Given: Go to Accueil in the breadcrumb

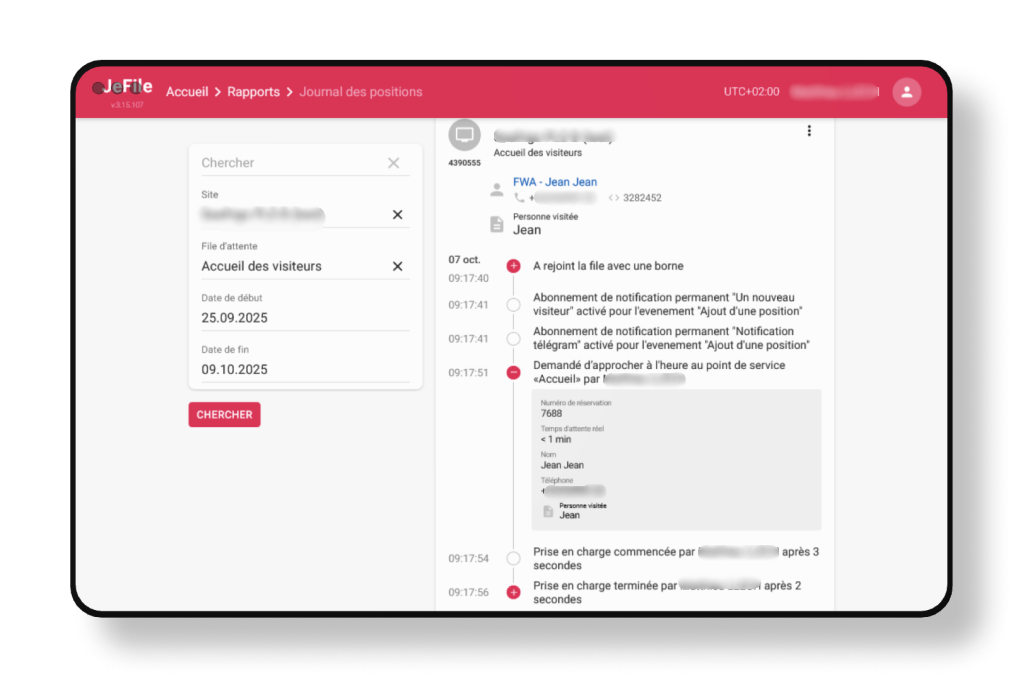Looking at the screenshot, I should click(x=187, y=92).
